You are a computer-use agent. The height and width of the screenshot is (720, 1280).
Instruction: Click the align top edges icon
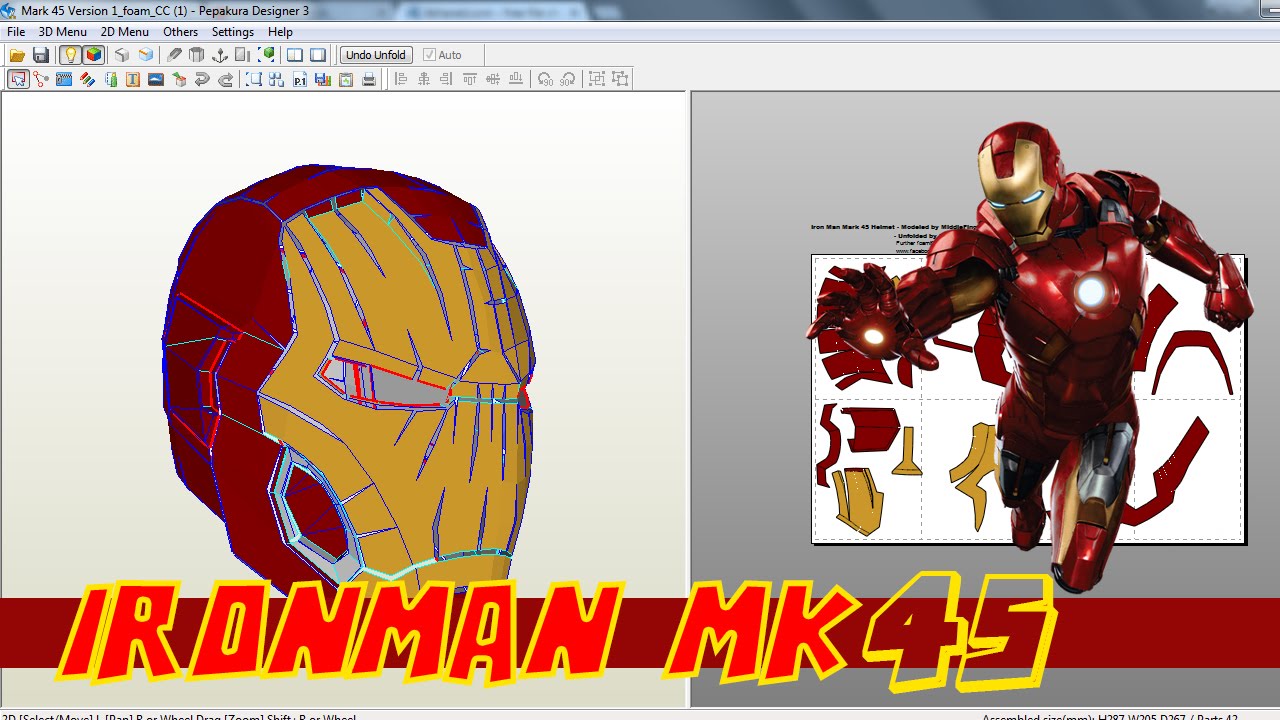pyautogui.click(x=470, y=79)
